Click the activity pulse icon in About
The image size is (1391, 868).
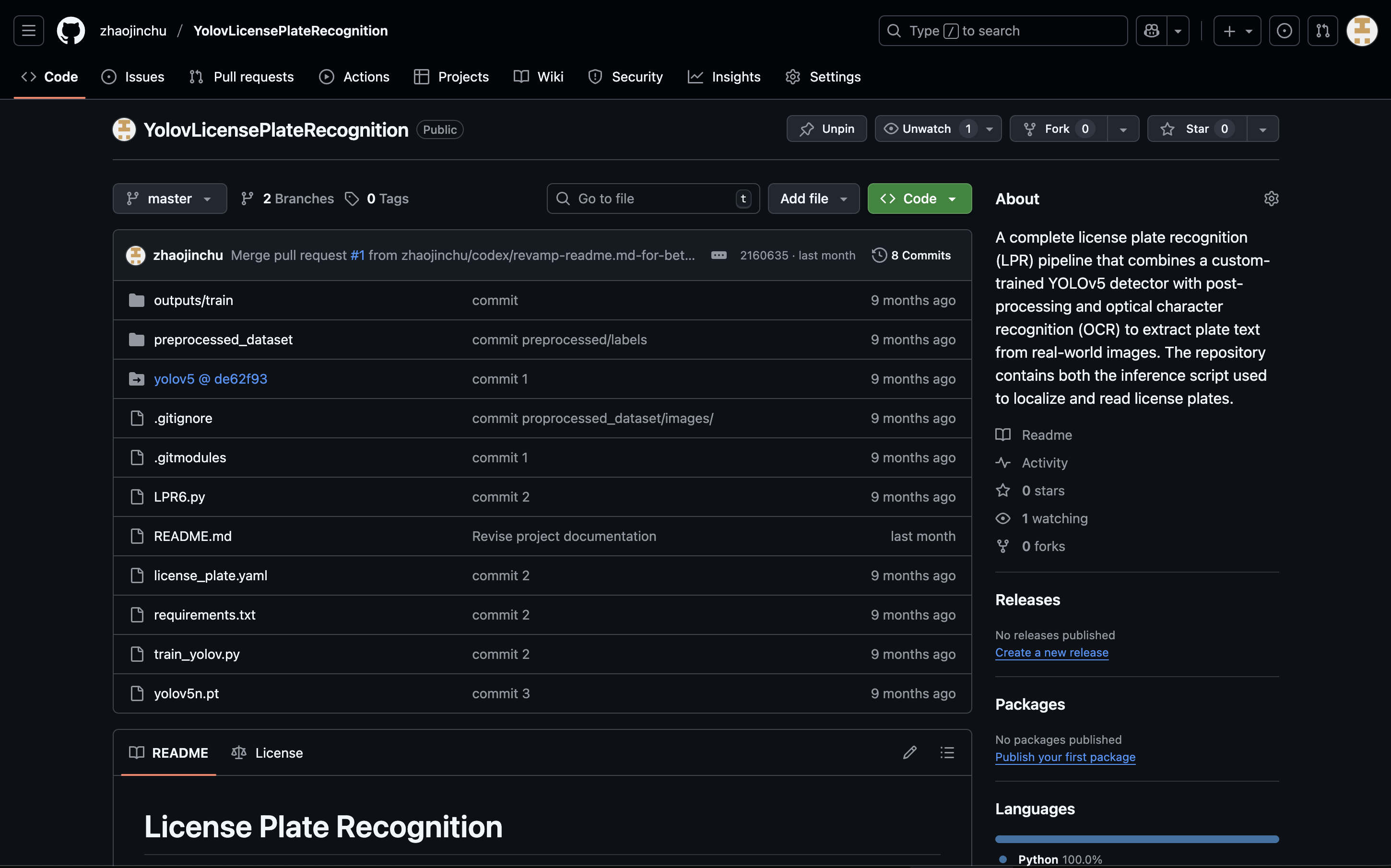coord(1003,463)
